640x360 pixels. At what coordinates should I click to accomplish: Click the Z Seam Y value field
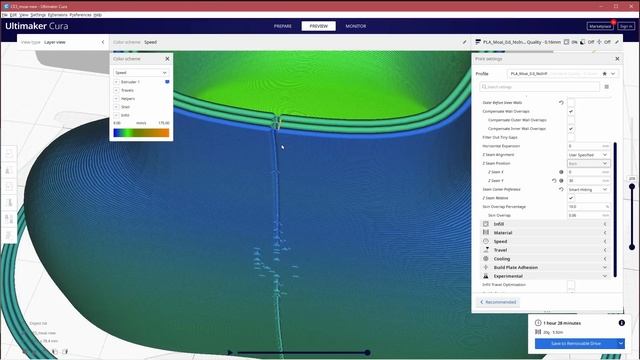click(589, 180)
